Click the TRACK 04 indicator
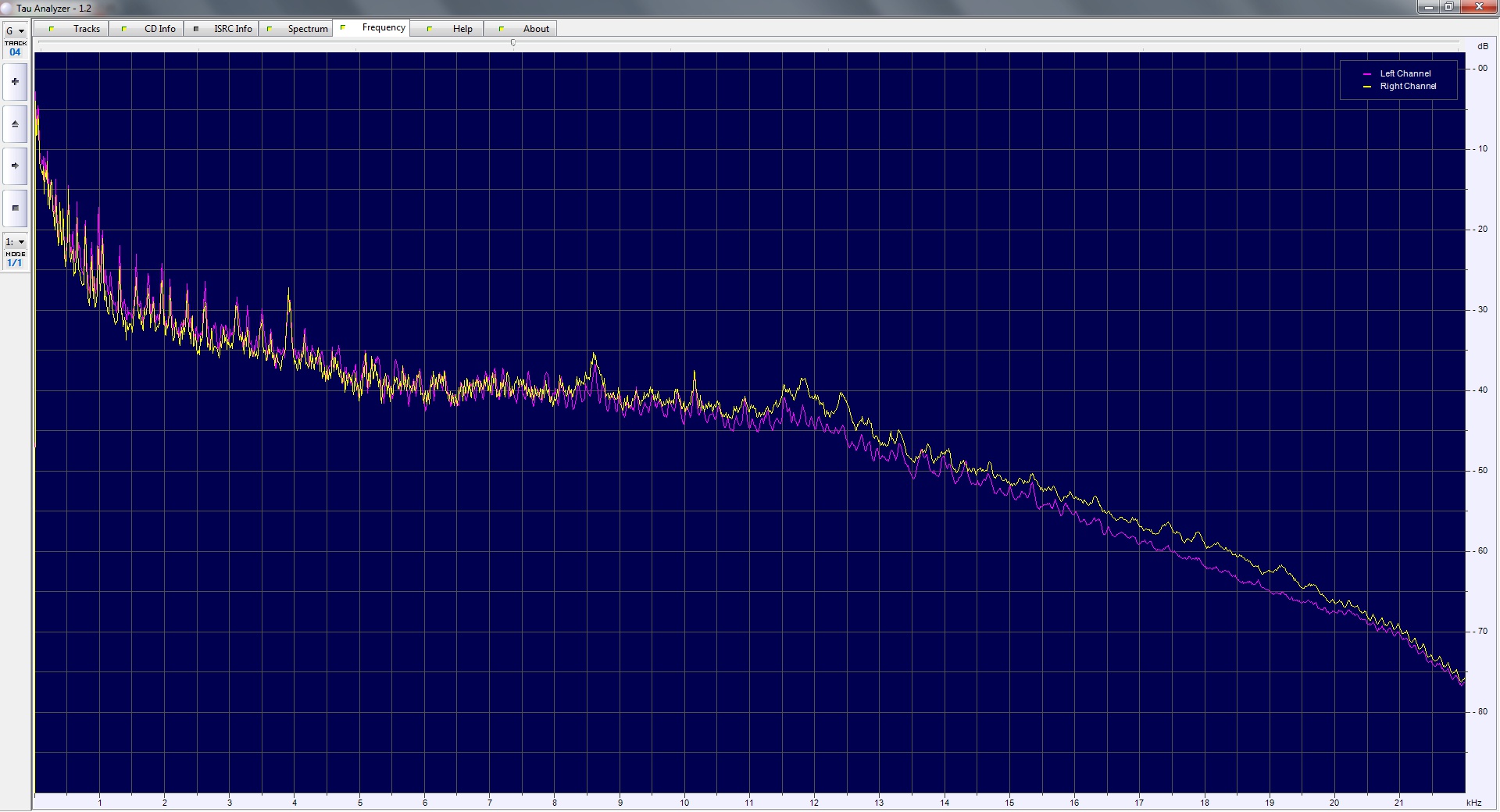 coord(15,48)
